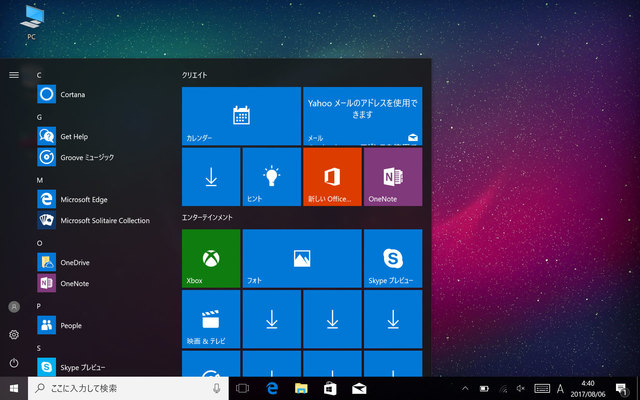Jump to letter M section header
Viewport: 640px width, 400px height.
point(40,180)
